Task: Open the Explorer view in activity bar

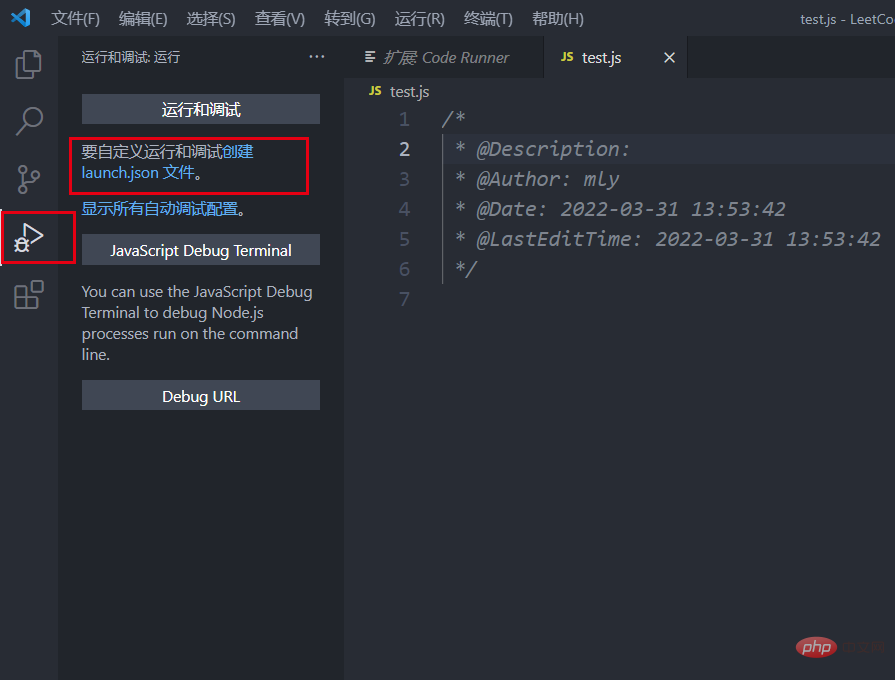Action: (x=29, y=64)
